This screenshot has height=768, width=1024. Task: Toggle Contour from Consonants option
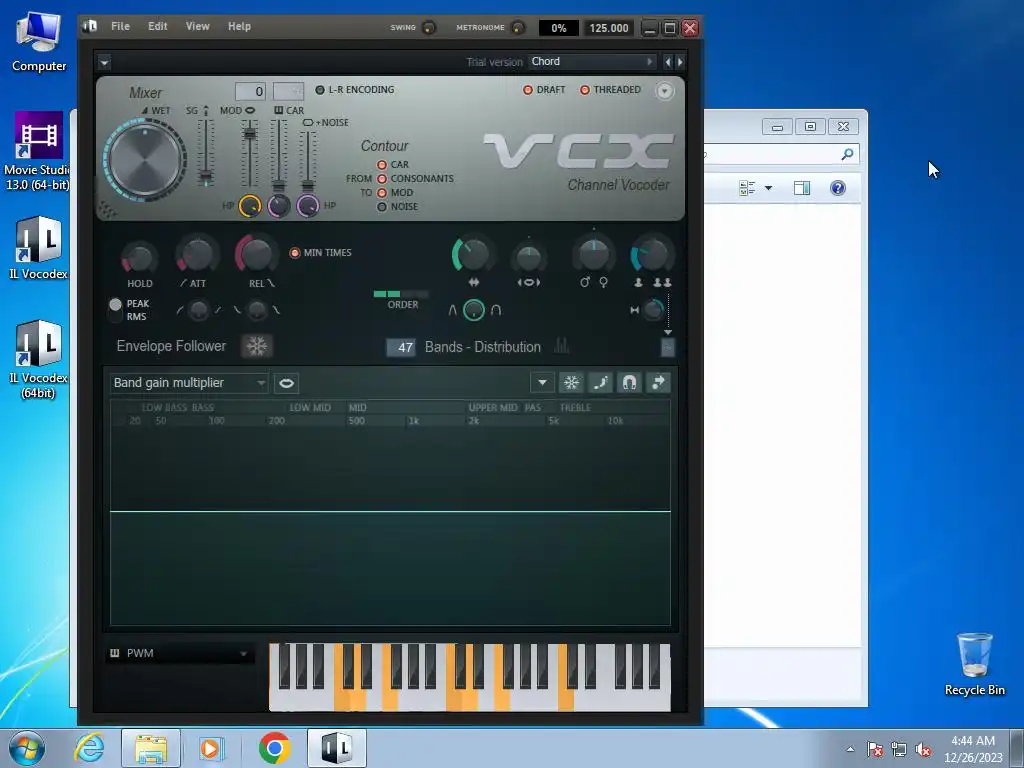tap(382, 178)
